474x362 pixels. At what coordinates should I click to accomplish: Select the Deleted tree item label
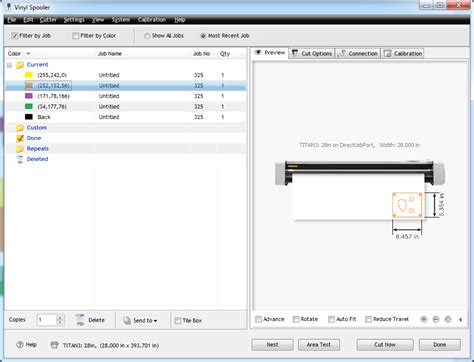[x=37, y=159]
